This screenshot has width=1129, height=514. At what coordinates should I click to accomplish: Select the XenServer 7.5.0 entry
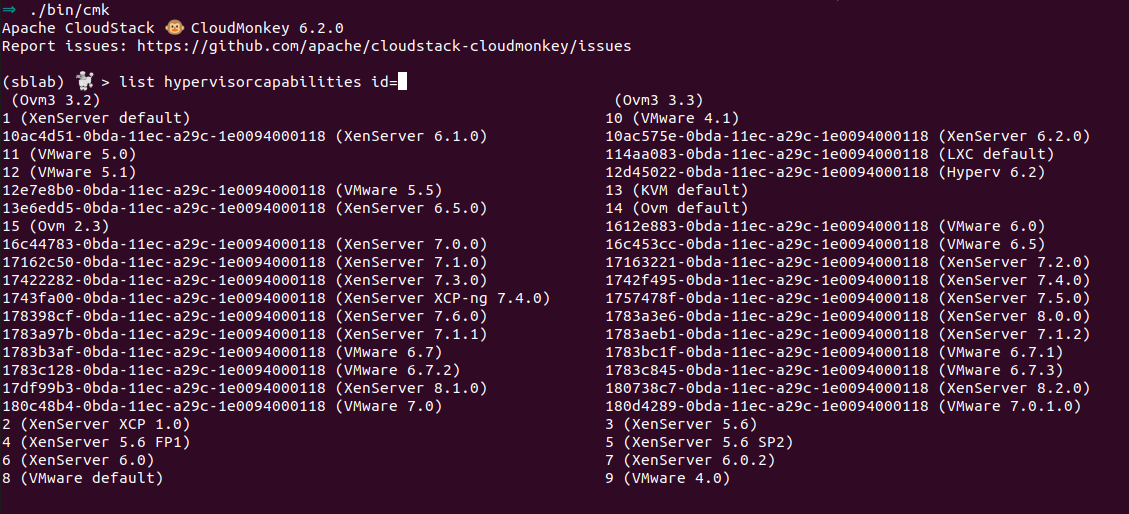pyautogui.click(x=848, y=298)
